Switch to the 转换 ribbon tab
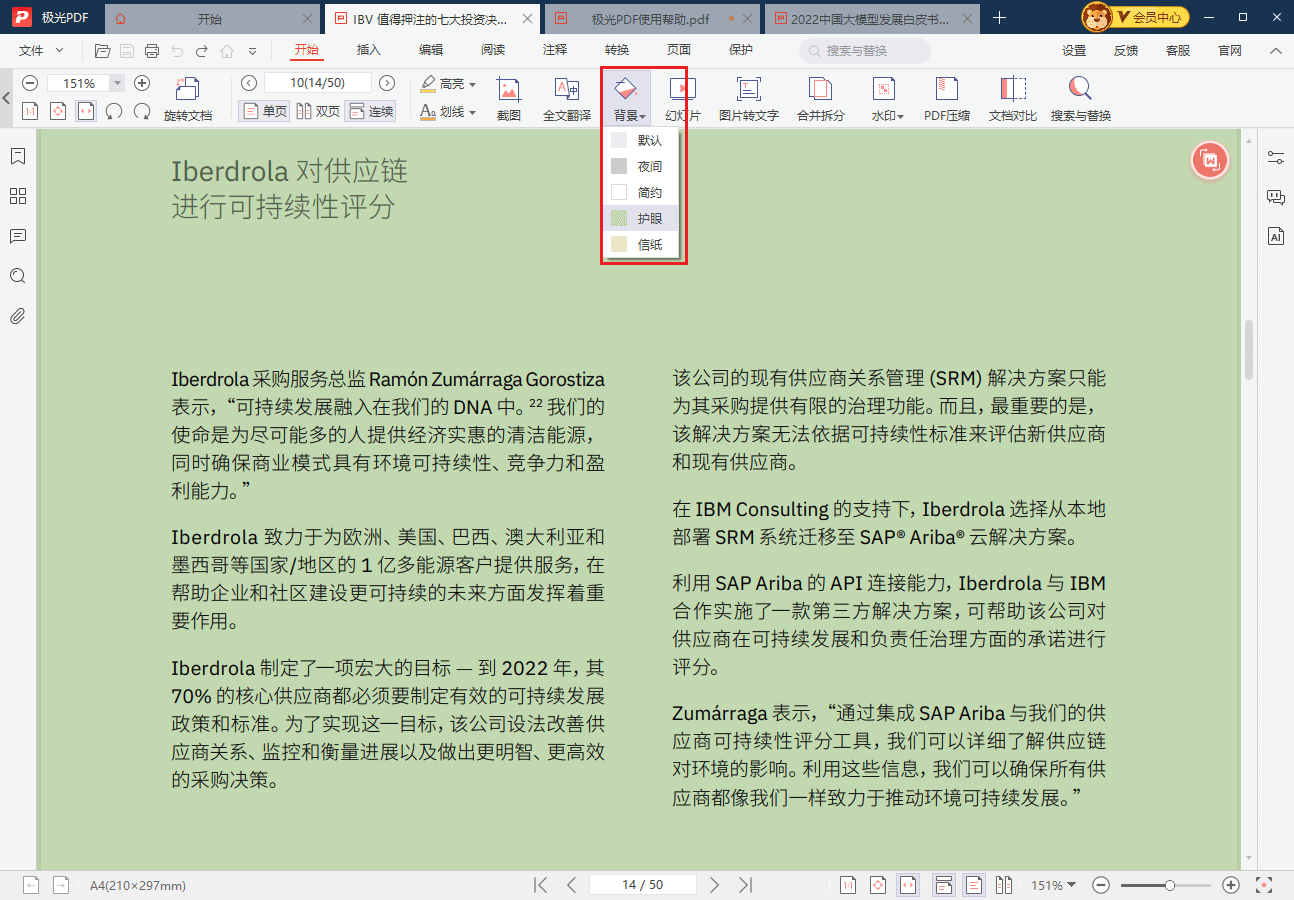This screenshot has width=1294, height=900. click(617, 50)
